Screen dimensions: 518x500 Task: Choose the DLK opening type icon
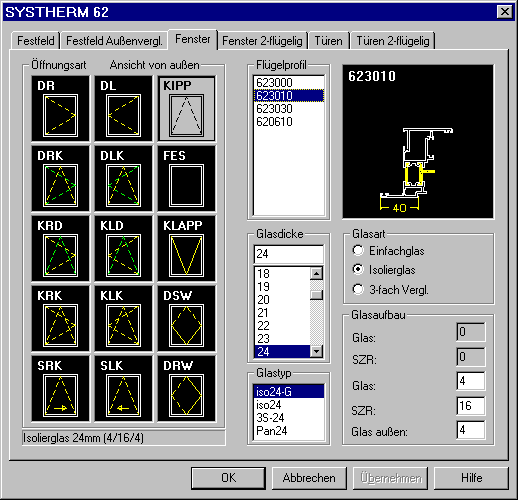tap(123, 179)
